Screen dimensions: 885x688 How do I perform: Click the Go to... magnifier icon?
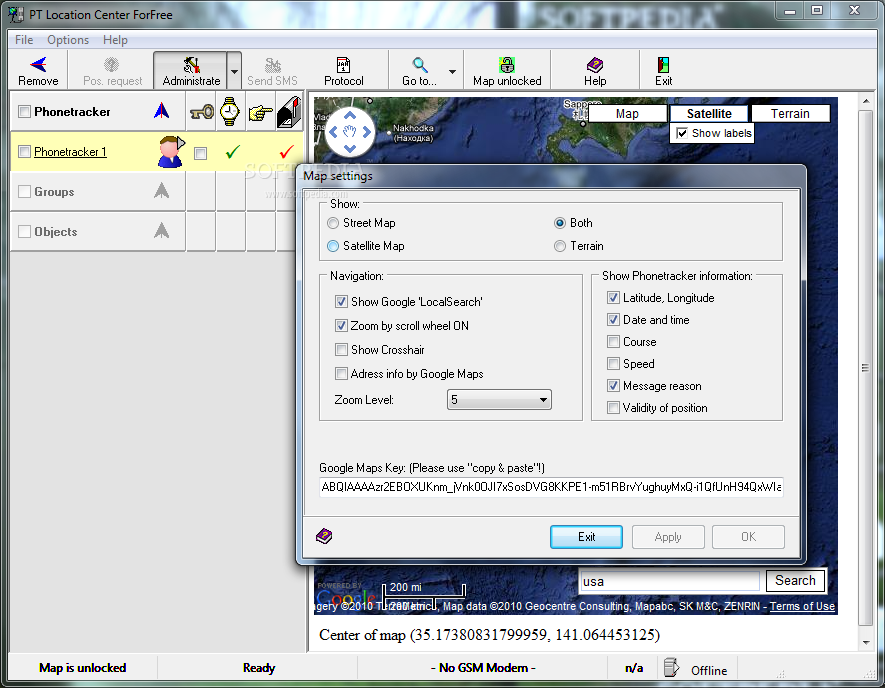(x=419, y=65)
